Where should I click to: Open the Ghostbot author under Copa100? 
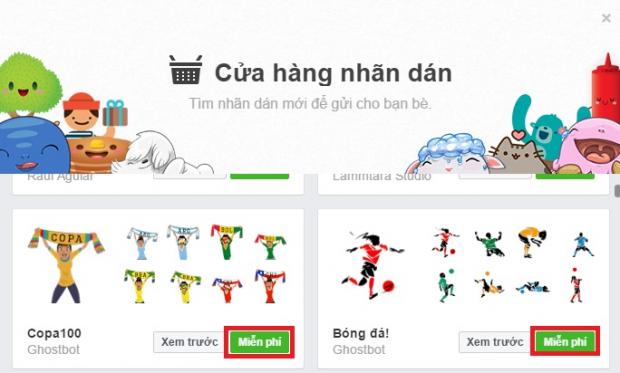click(53, 350)
